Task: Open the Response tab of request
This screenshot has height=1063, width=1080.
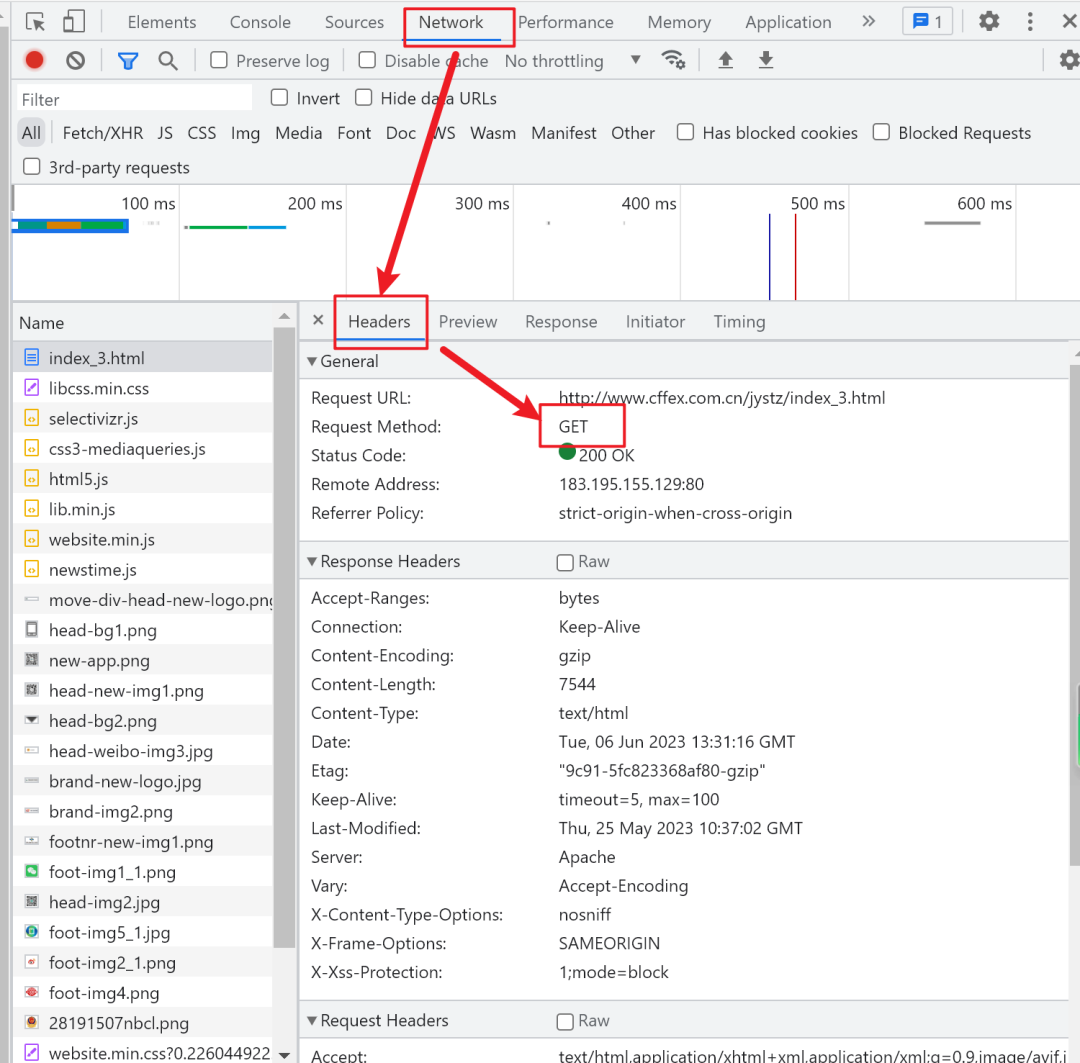Action: [561, 322]
